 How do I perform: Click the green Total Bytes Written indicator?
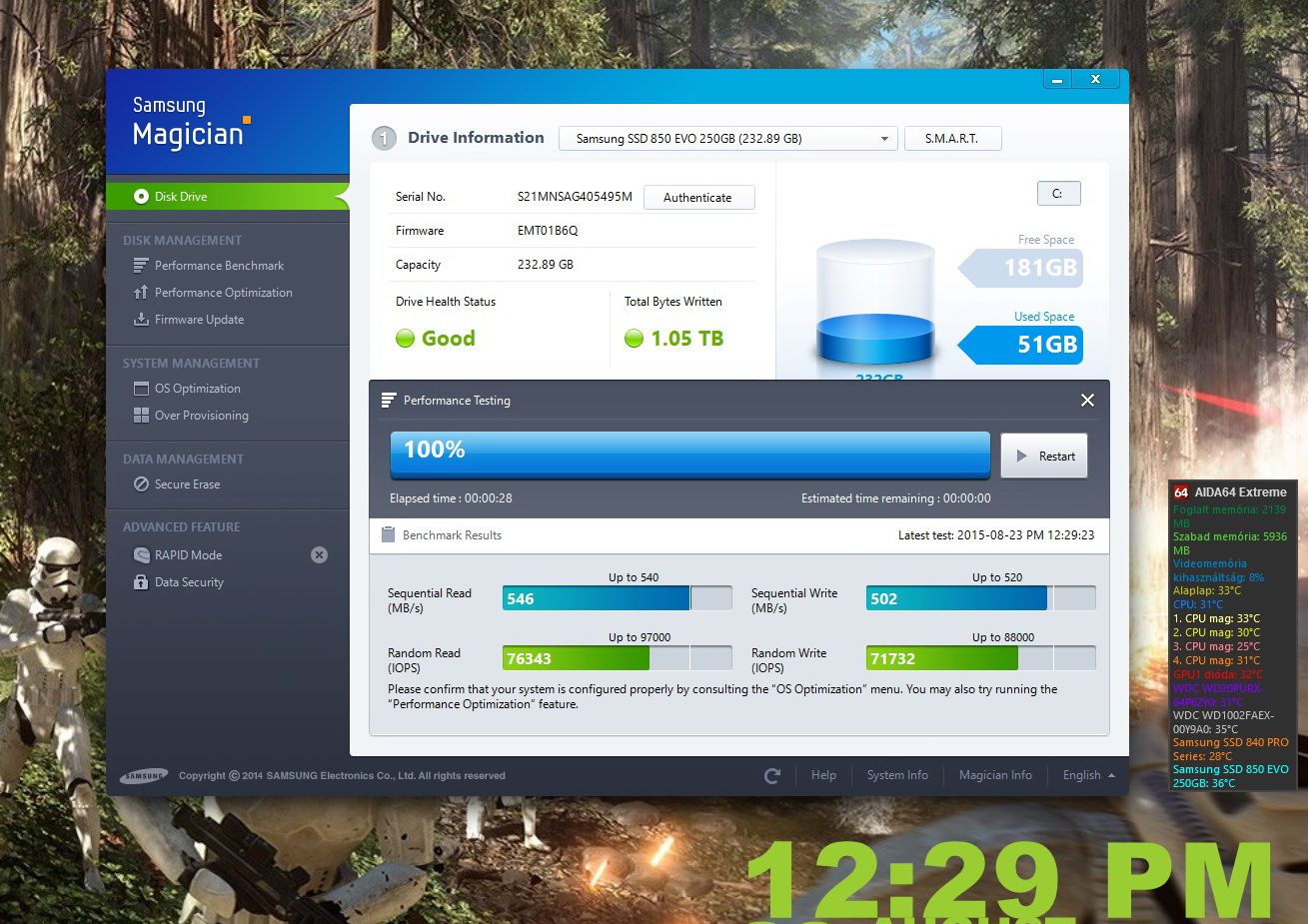click(x=634, y=339)
